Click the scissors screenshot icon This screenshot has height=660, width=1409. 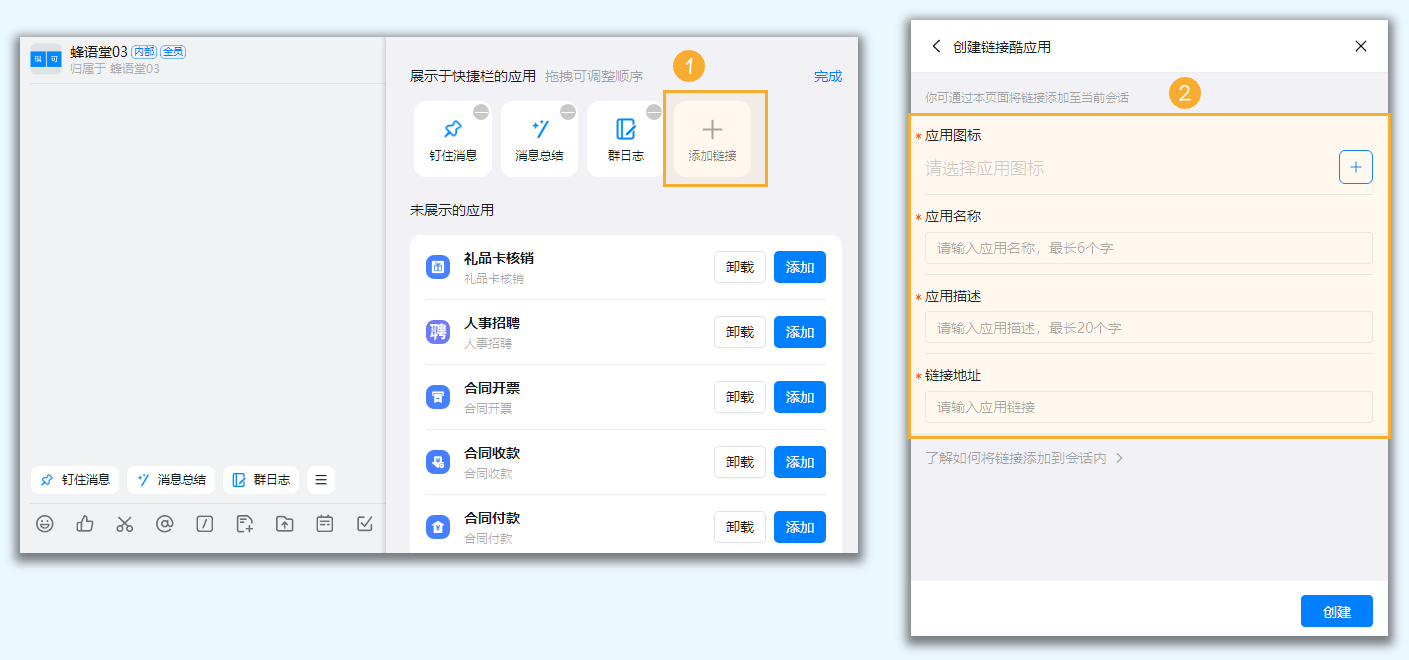(124, 523)
